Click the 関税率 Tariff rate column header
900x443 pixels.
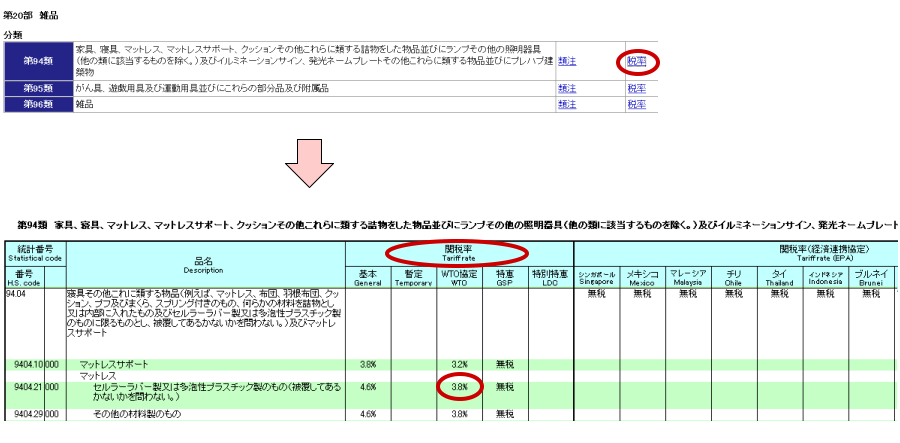point(459,252)
